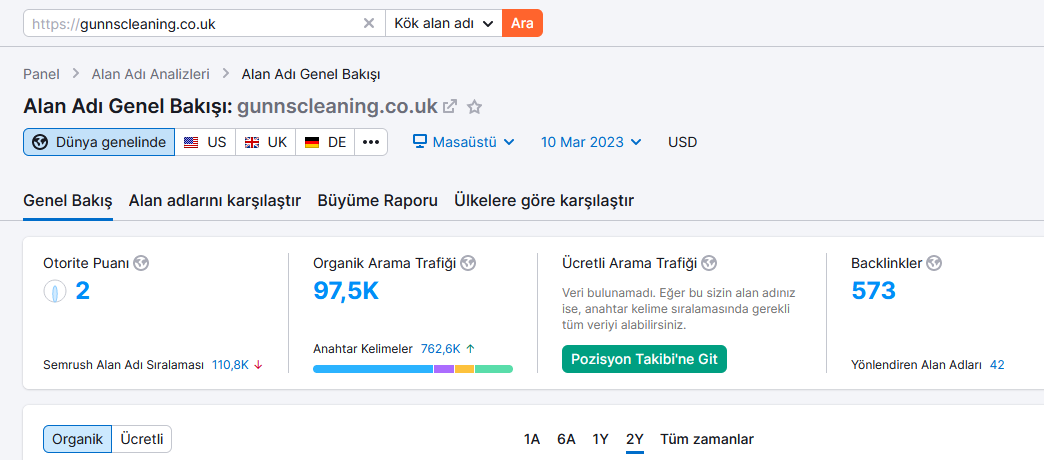Open 10 Mar 2023 date dropdown

tap(591, 142)
